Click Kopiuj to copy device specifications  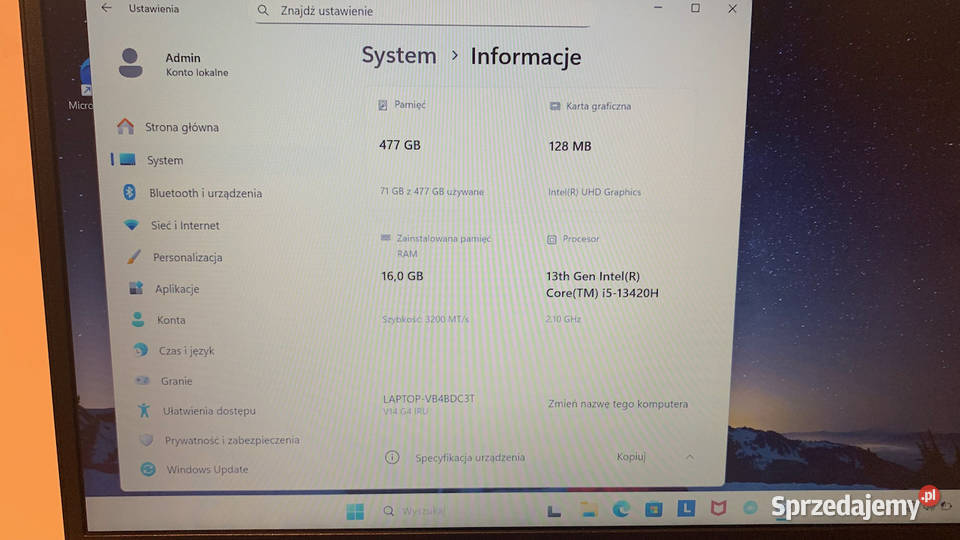631,457
